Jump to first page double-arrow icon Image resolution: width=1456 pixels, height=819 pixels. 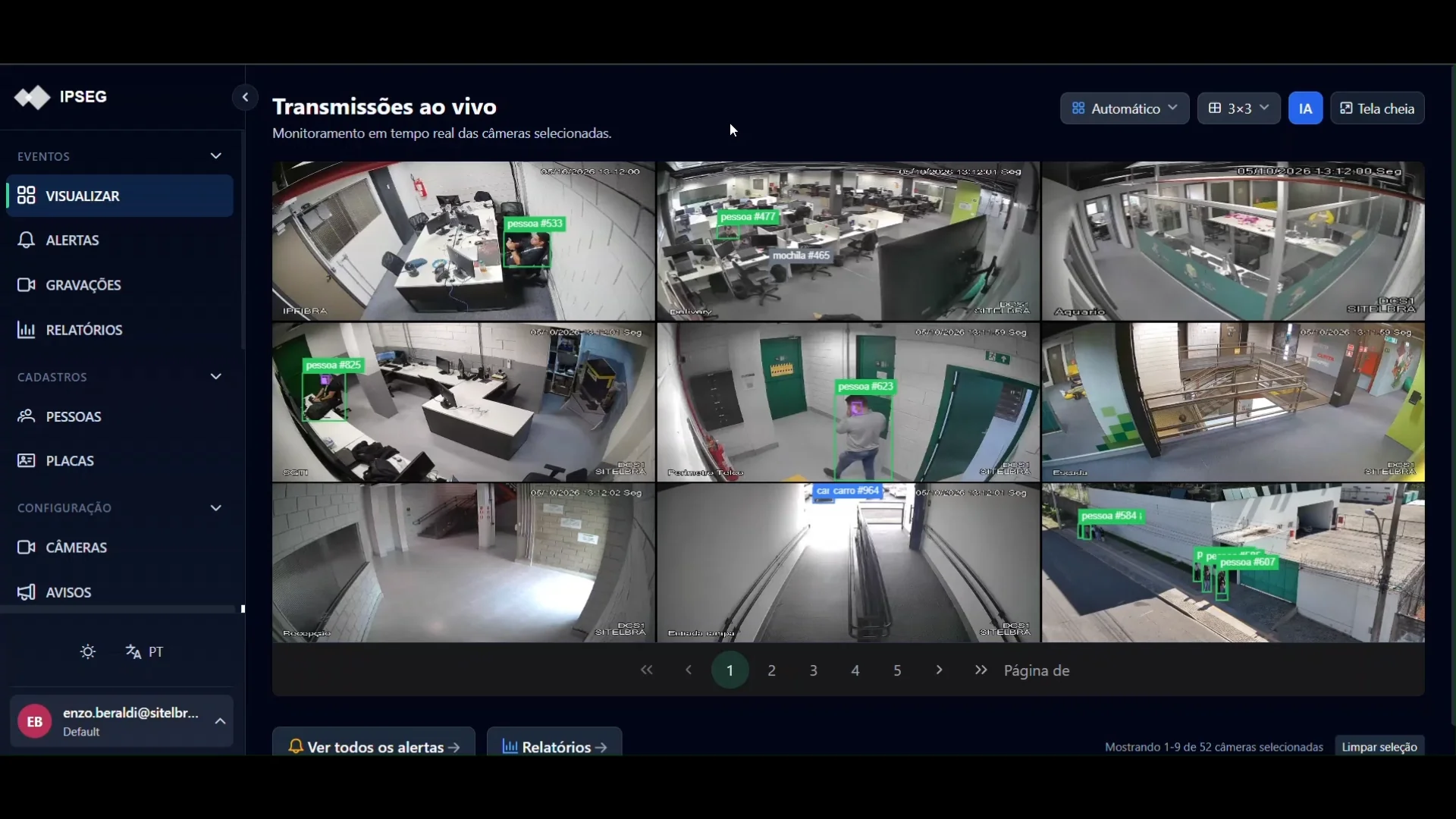[x=646, y=670]
